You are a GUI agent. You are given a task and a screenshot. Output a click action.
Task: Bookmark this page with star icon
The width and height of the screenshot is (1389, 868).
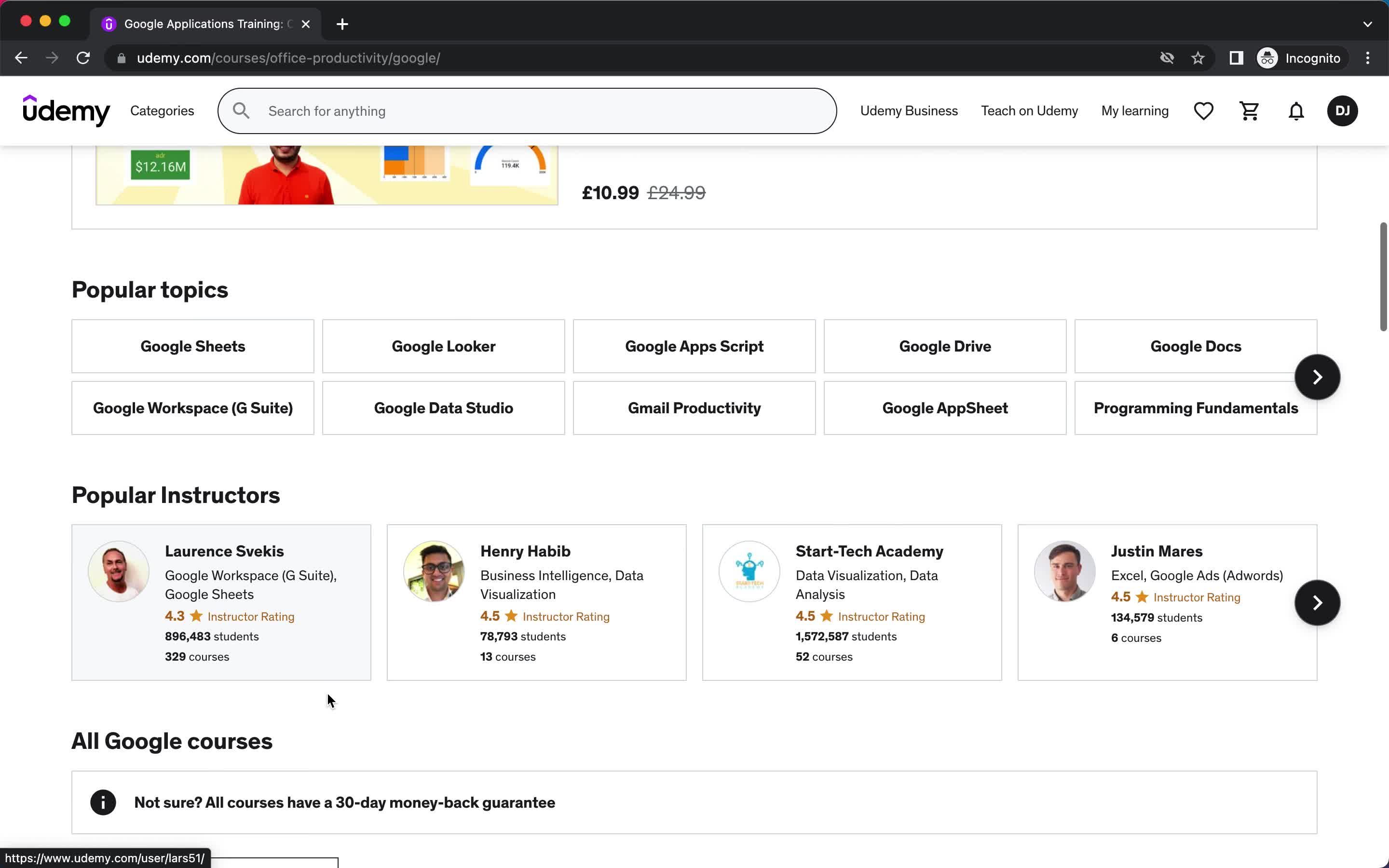click(1198, 58)
